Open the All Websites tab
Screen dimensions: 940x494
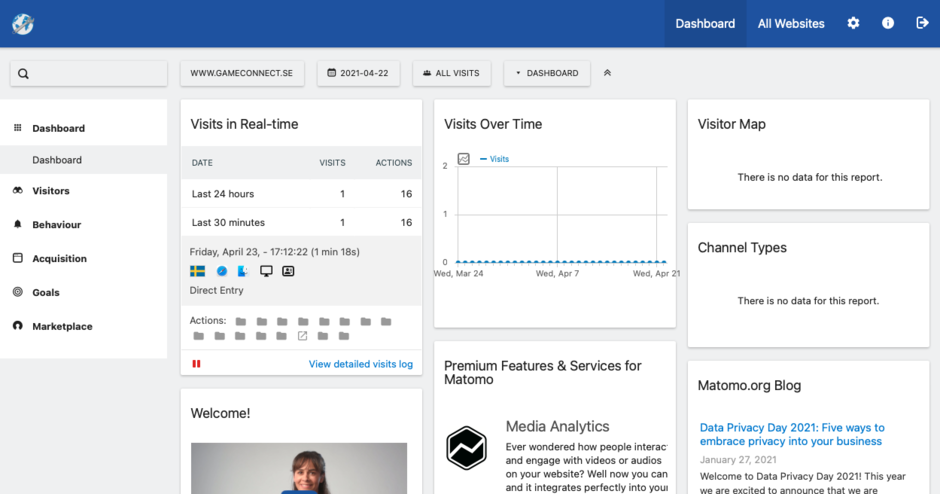point(791,23)
